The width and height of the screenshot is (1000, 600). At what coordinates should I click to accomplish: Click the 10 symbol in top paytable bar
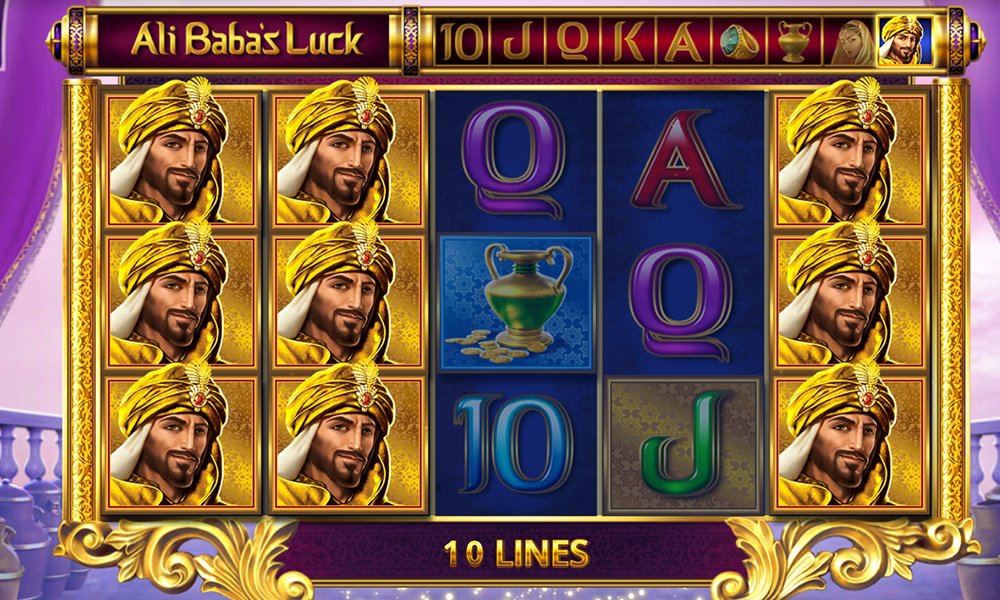pyautogui.click(x=462, y=41)
